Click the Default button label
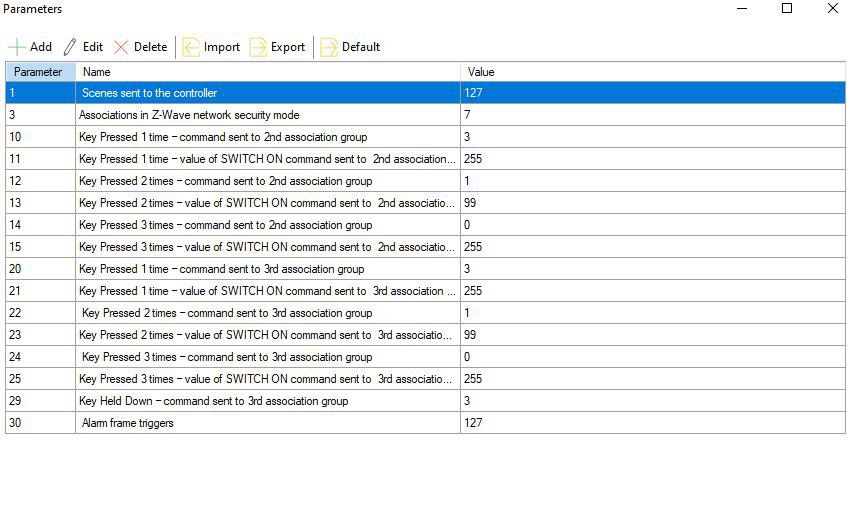The image size is (848, 526). 361,47
